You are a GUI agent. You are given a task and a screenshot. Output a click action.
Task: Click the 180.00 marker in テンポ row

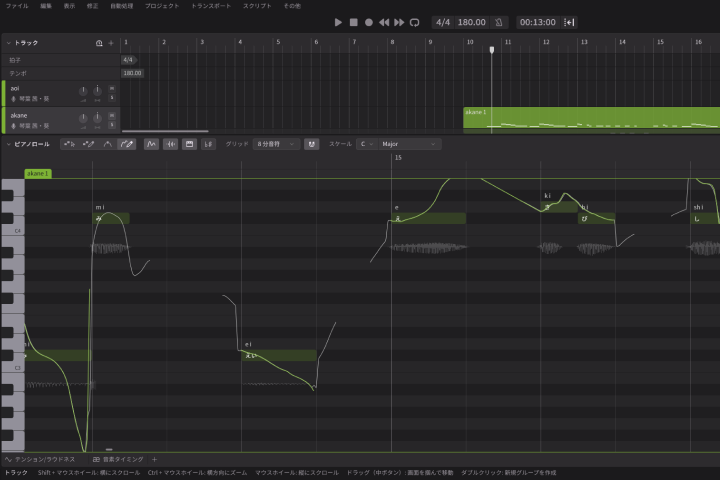(132, 73)
